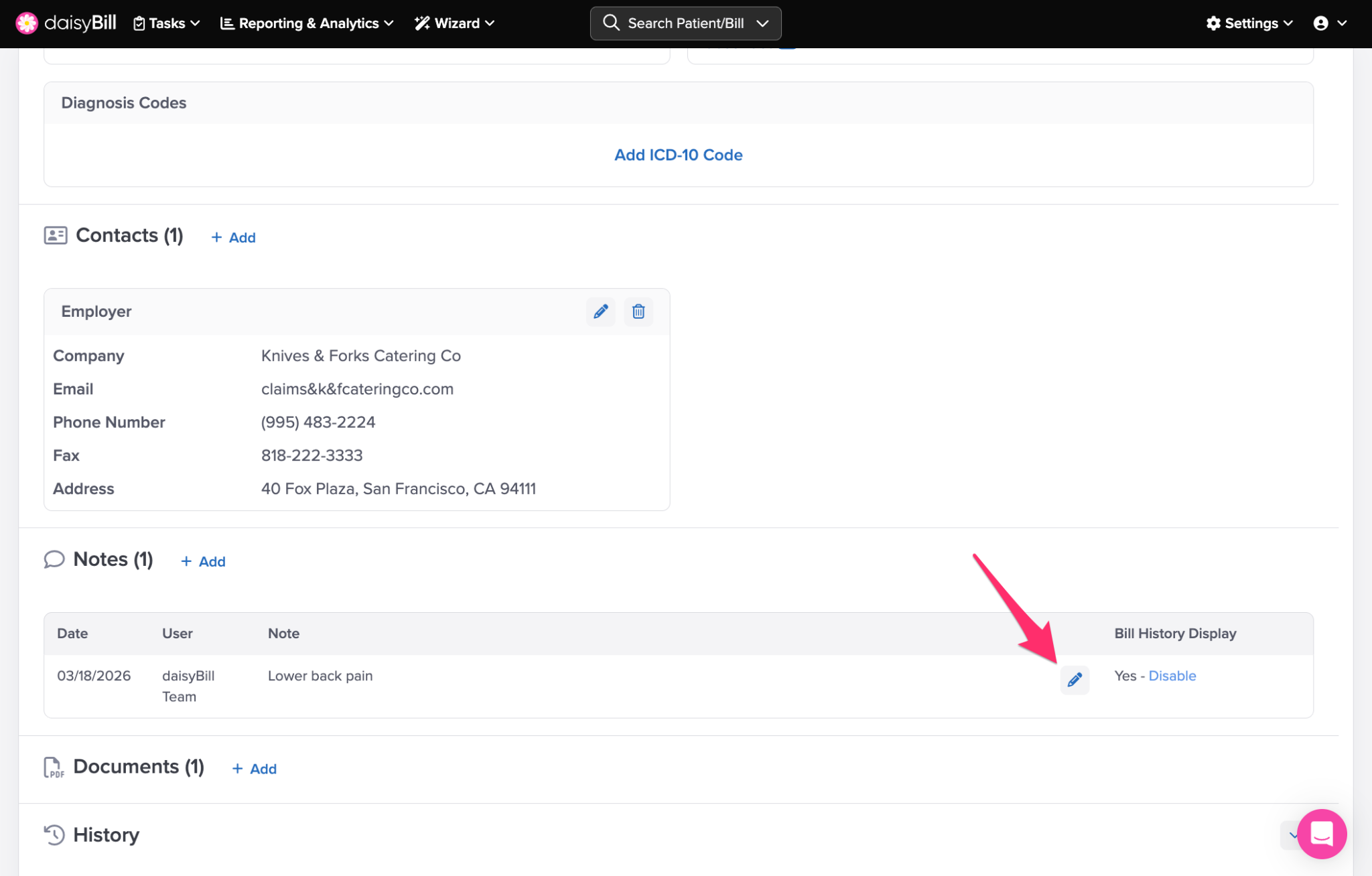Add a new contact
This screenshot has height=876, width=1372.
[x=234, y=237]
